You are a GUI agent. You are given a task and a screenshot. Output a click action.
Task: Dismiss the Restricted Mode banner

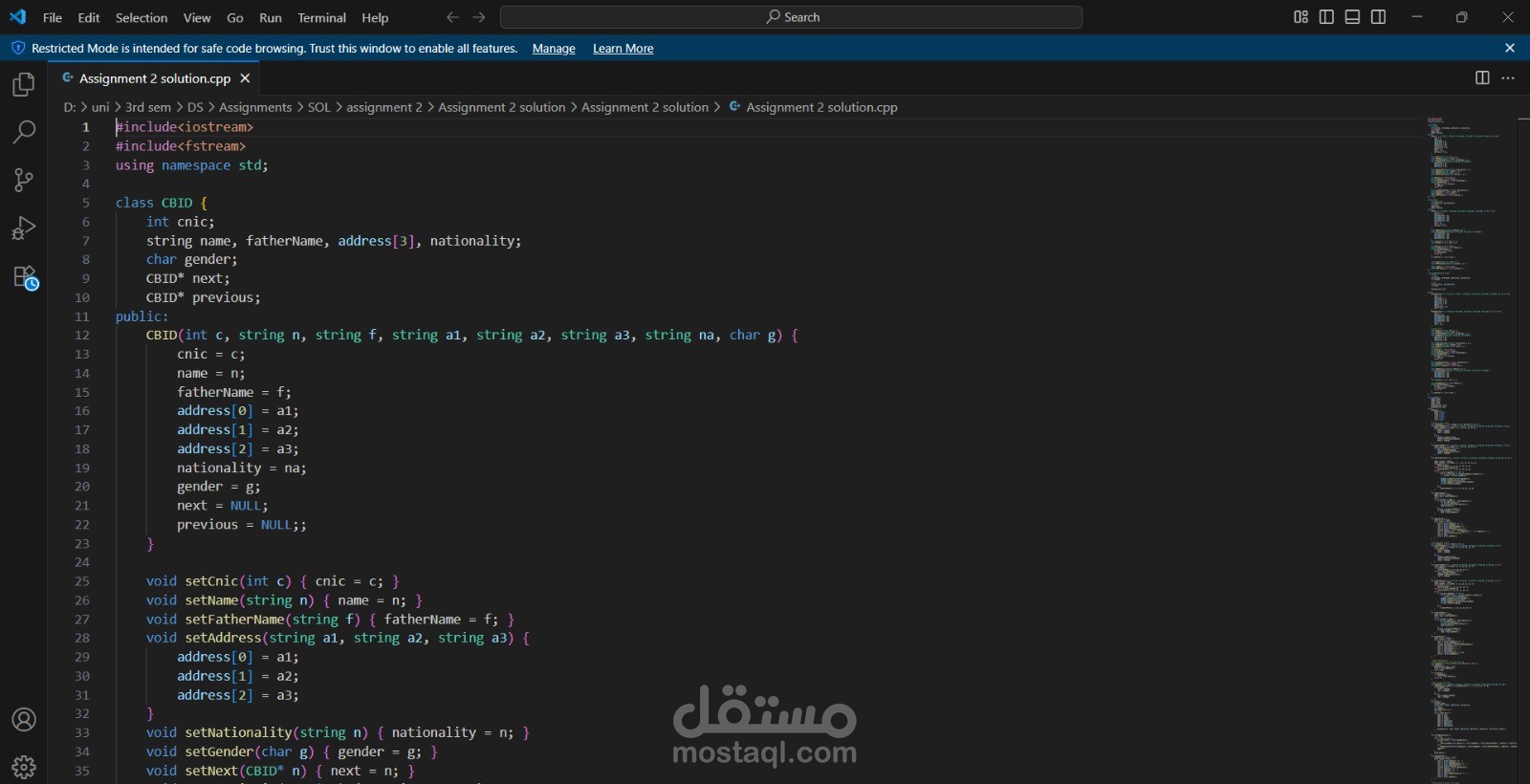[x=1510, y=48]
